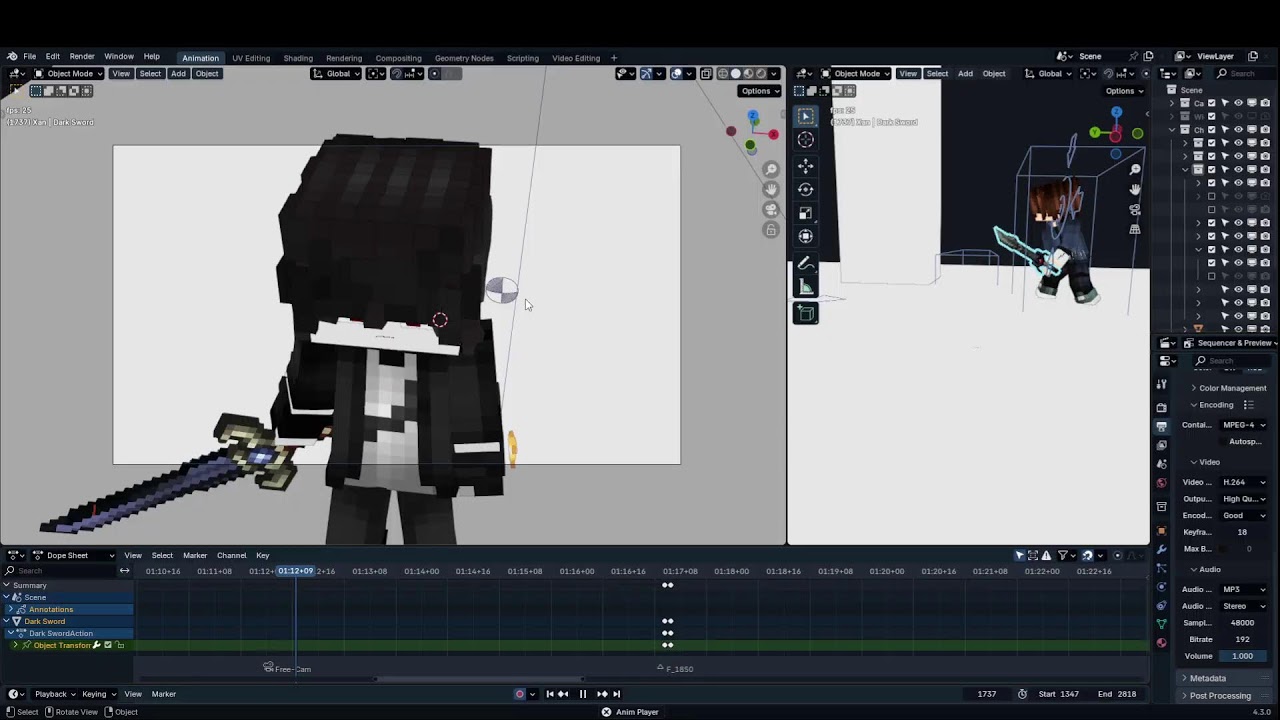Image resolution: width=1280 pixels, height=720 pixels.
Task: Toggle the lock camera to view icon
Action: pos(771,230)
